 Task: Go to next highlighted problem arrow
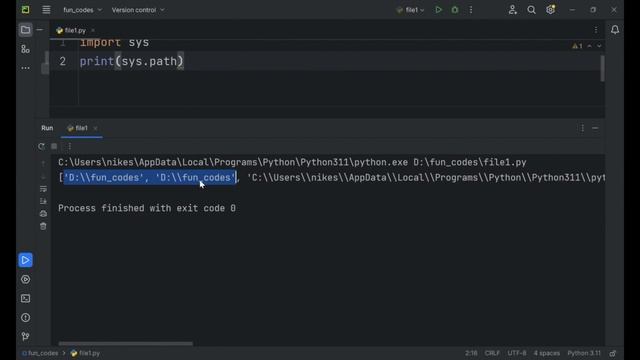point(599,46)
